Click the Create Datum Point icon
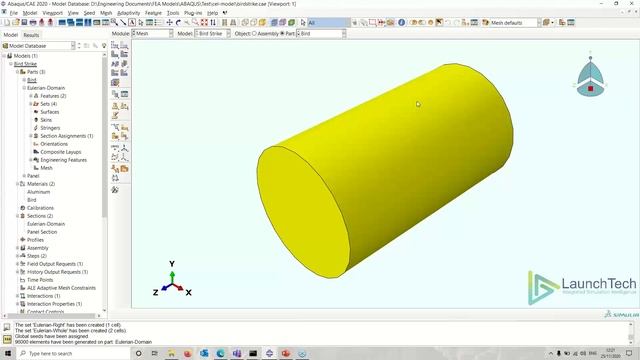 point(115,148)
